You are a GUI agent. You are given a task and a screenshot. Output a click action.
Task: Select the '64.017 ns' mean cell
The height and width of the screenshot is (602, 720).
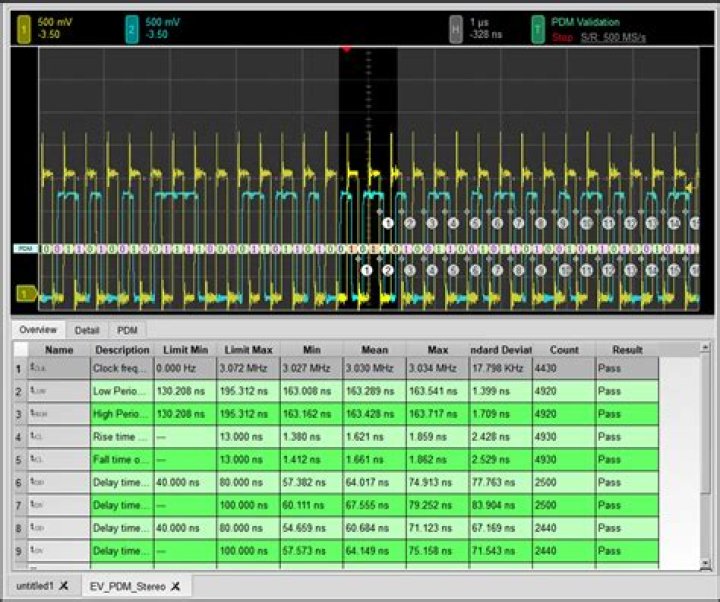375,482
